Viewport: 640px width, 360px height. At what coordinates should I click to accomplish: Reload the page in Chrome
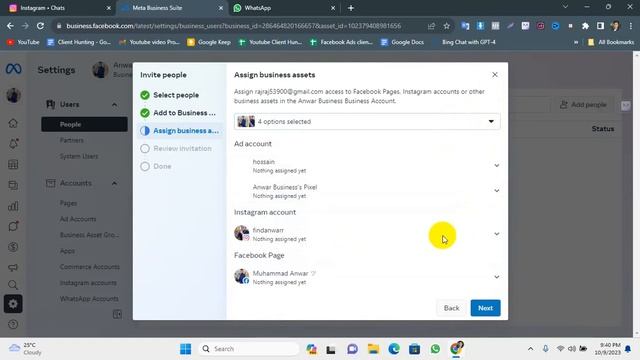click(x=40, y=26)
